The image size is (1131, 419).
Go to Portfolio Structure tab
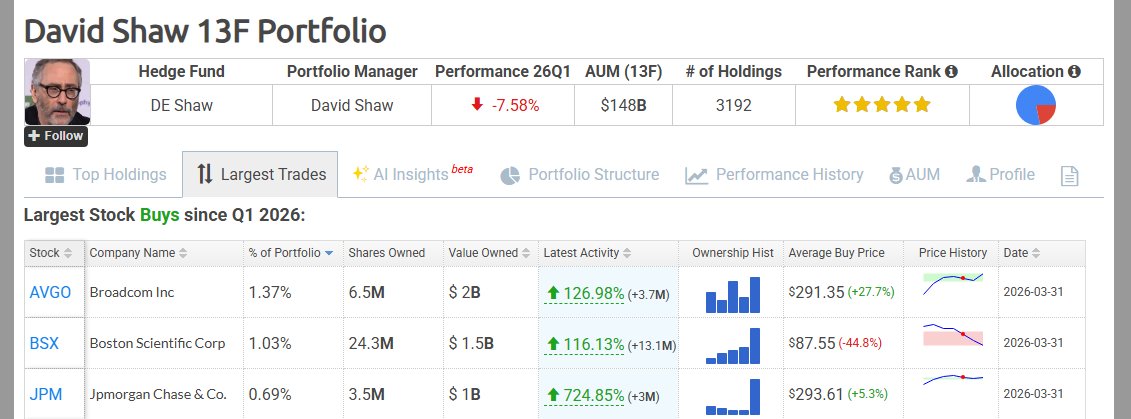coord(579,175)
